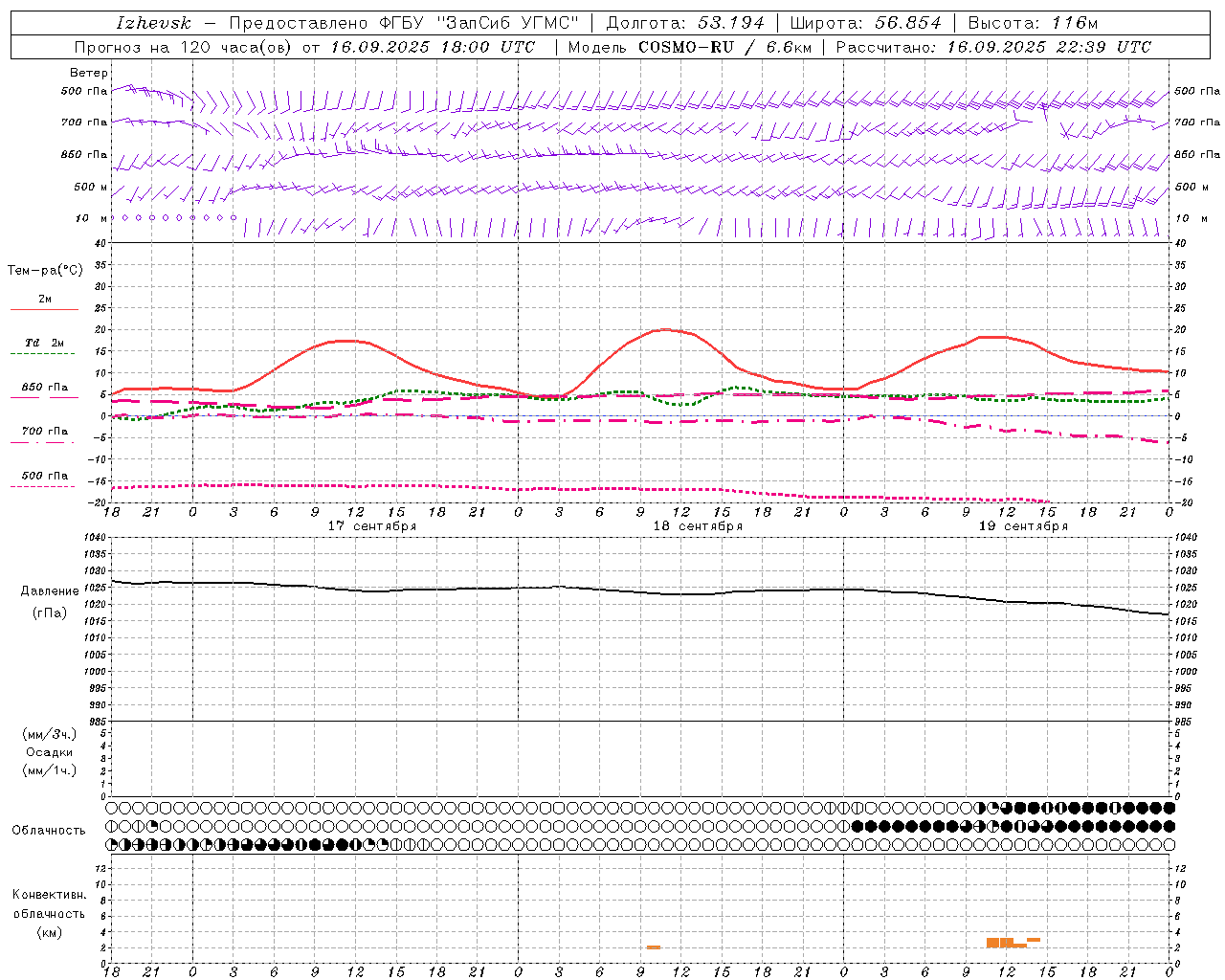The image size is (1225, 980).
Task: Click the 'Ветер' wind section heading
Action: [89, 73]
